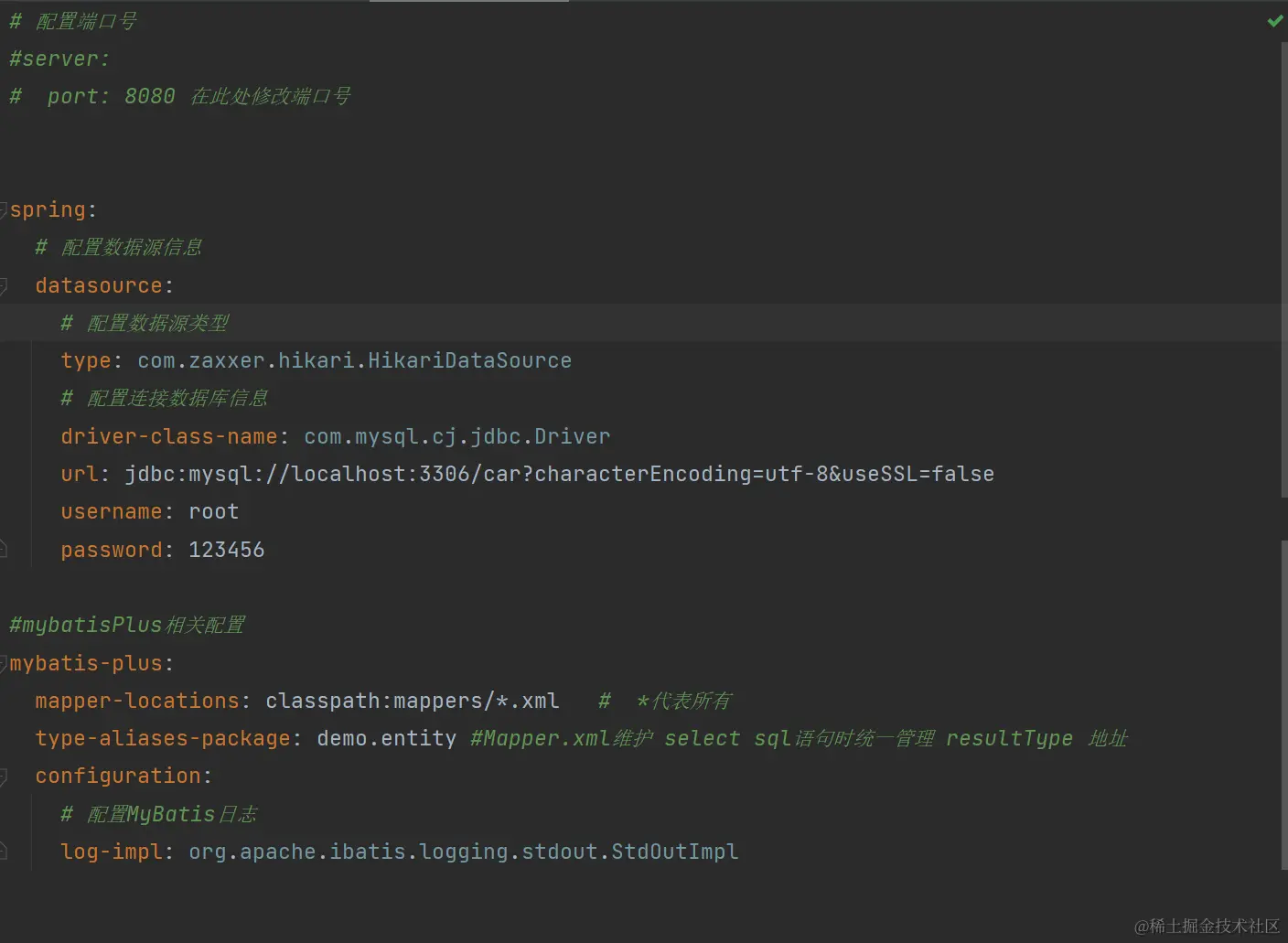Click the username value root
1288x943 pixels.
(213, 511)
